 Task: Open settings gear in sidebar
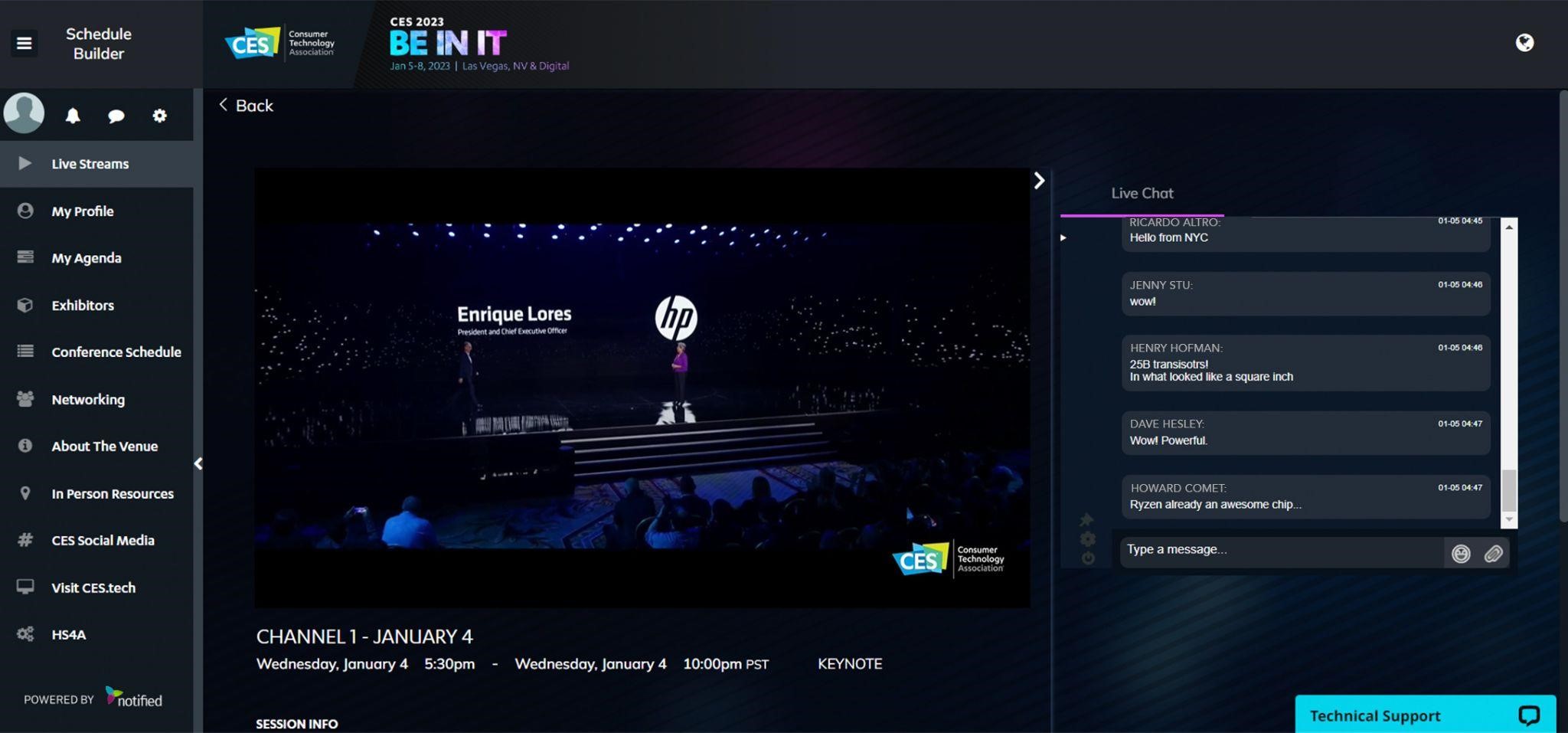tap(159, 116)
